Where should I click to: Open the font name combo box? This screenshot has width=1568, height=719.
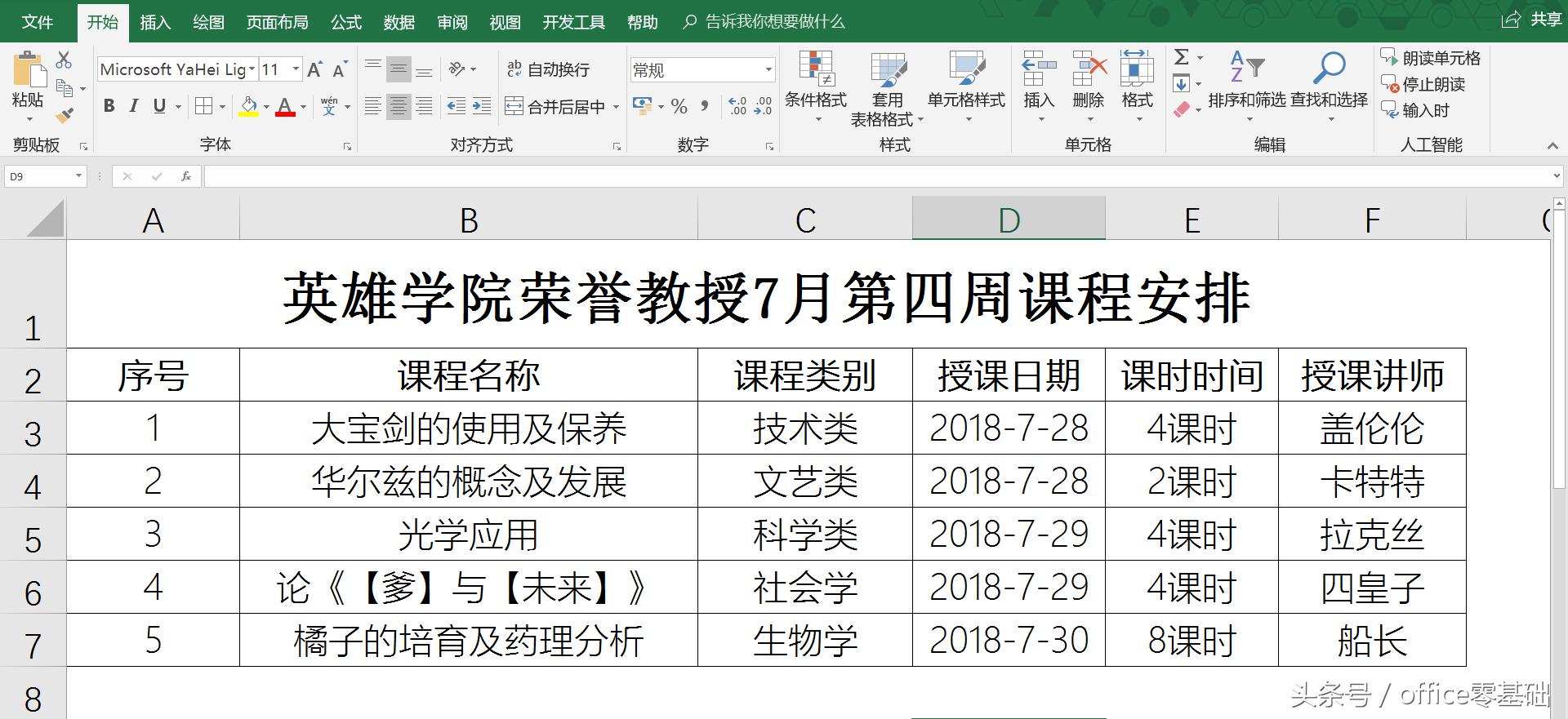pyautogui.click(x=177, y=69)
